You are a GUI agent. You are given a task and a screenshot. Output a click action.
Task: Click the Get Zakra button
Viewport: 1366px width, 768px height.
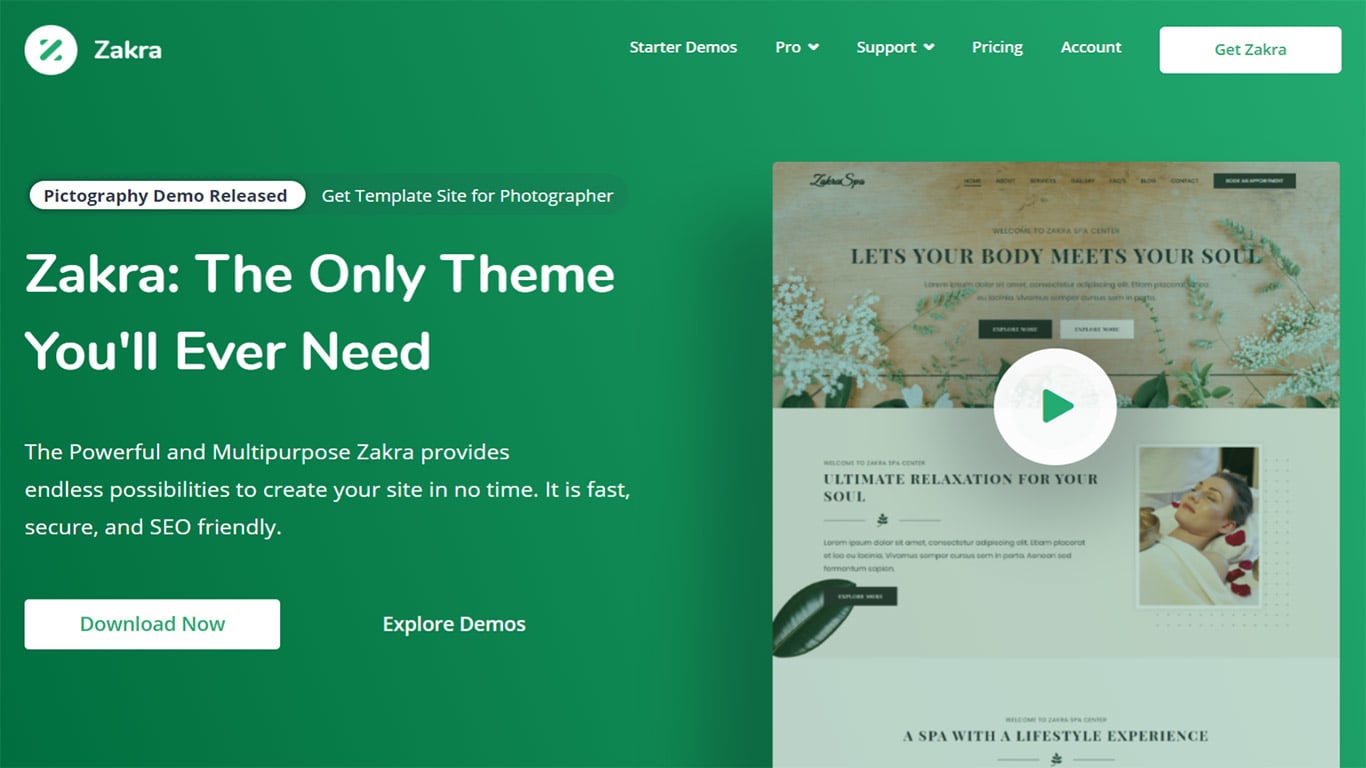point(1249,49)
